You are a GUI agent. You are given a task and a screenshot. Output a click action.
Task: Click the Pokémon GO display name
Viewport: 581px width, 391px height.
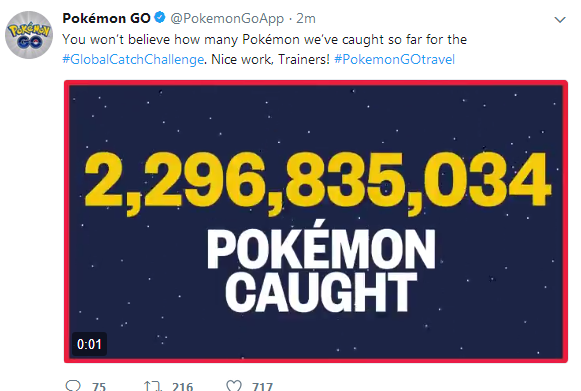pos(106,18)
